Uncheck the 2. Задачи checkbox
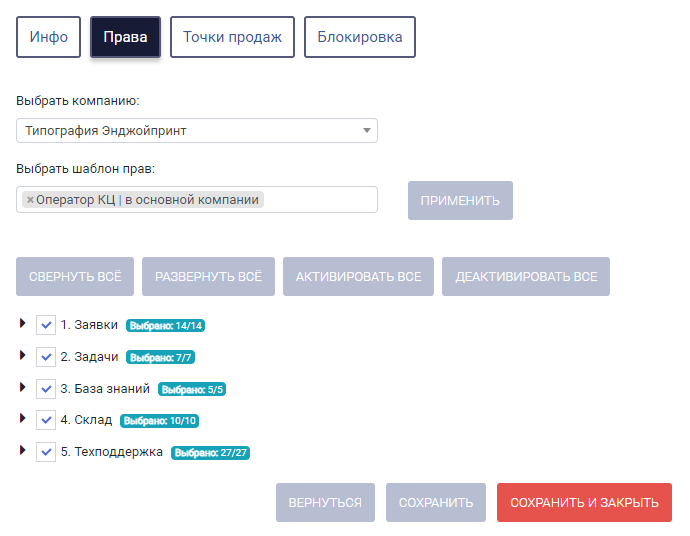 point(46,357)
